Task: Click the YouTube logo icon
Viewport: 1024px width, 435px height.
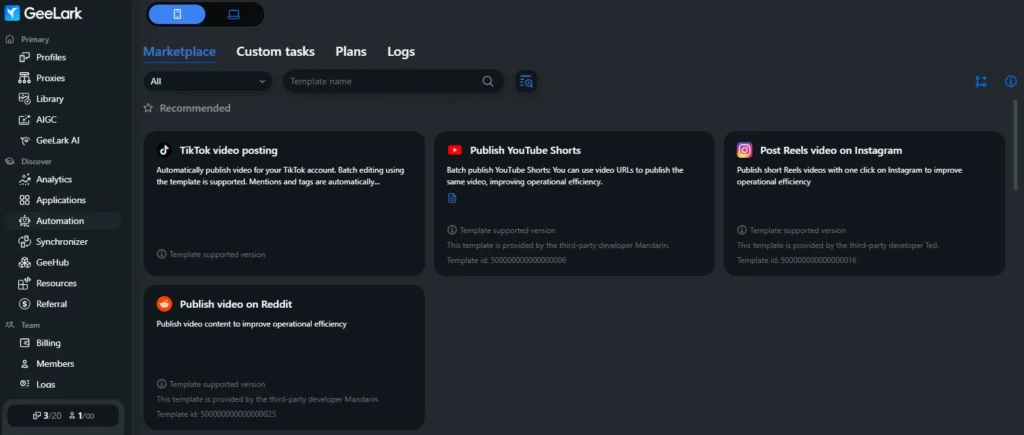Action: [455, 150]
